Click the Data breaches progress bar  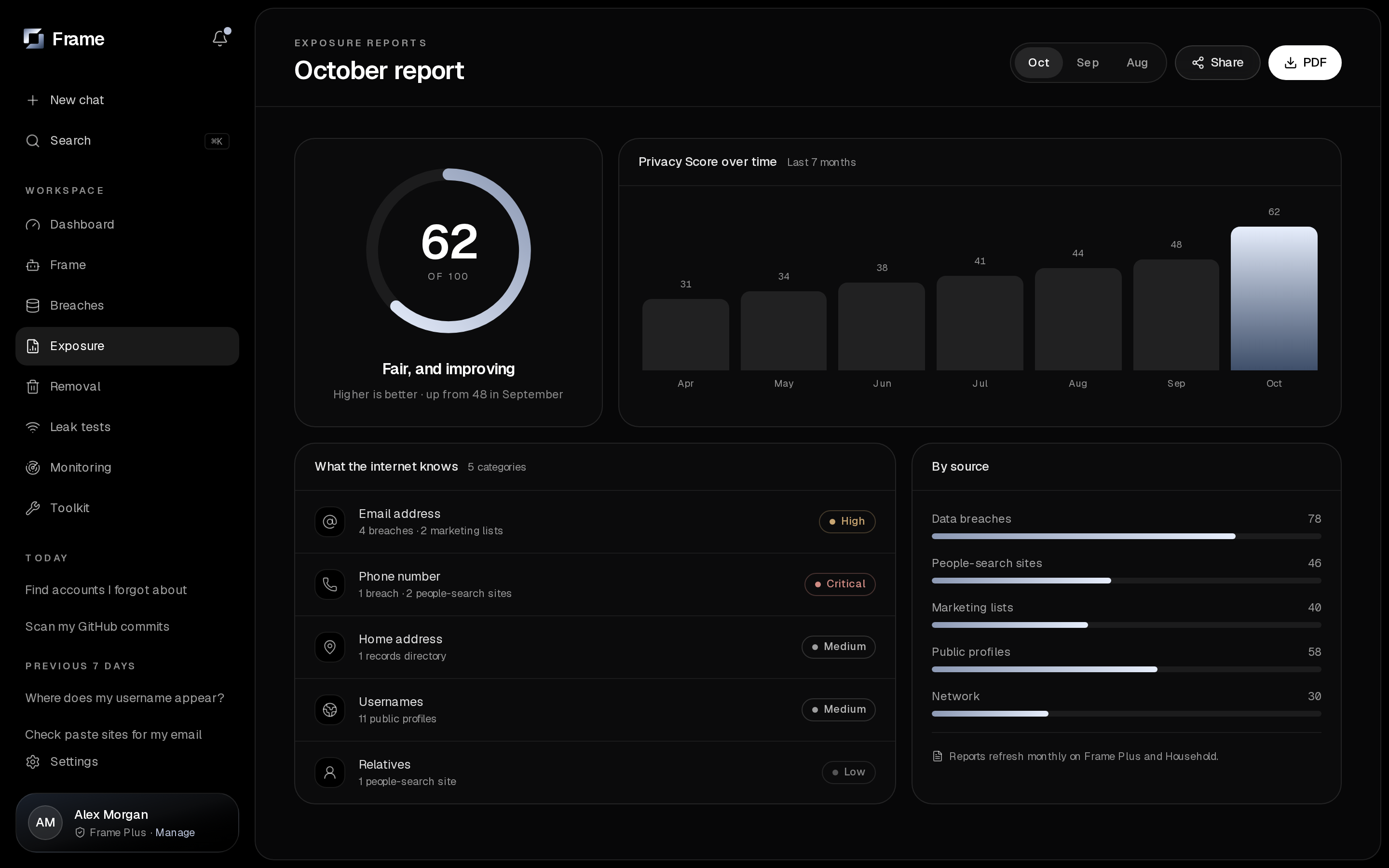point(1126,536)
